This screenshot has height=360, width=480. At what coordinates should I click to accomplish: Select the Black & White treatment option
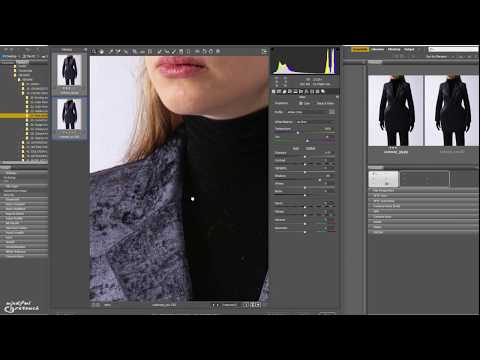click(x=325, y=103)
